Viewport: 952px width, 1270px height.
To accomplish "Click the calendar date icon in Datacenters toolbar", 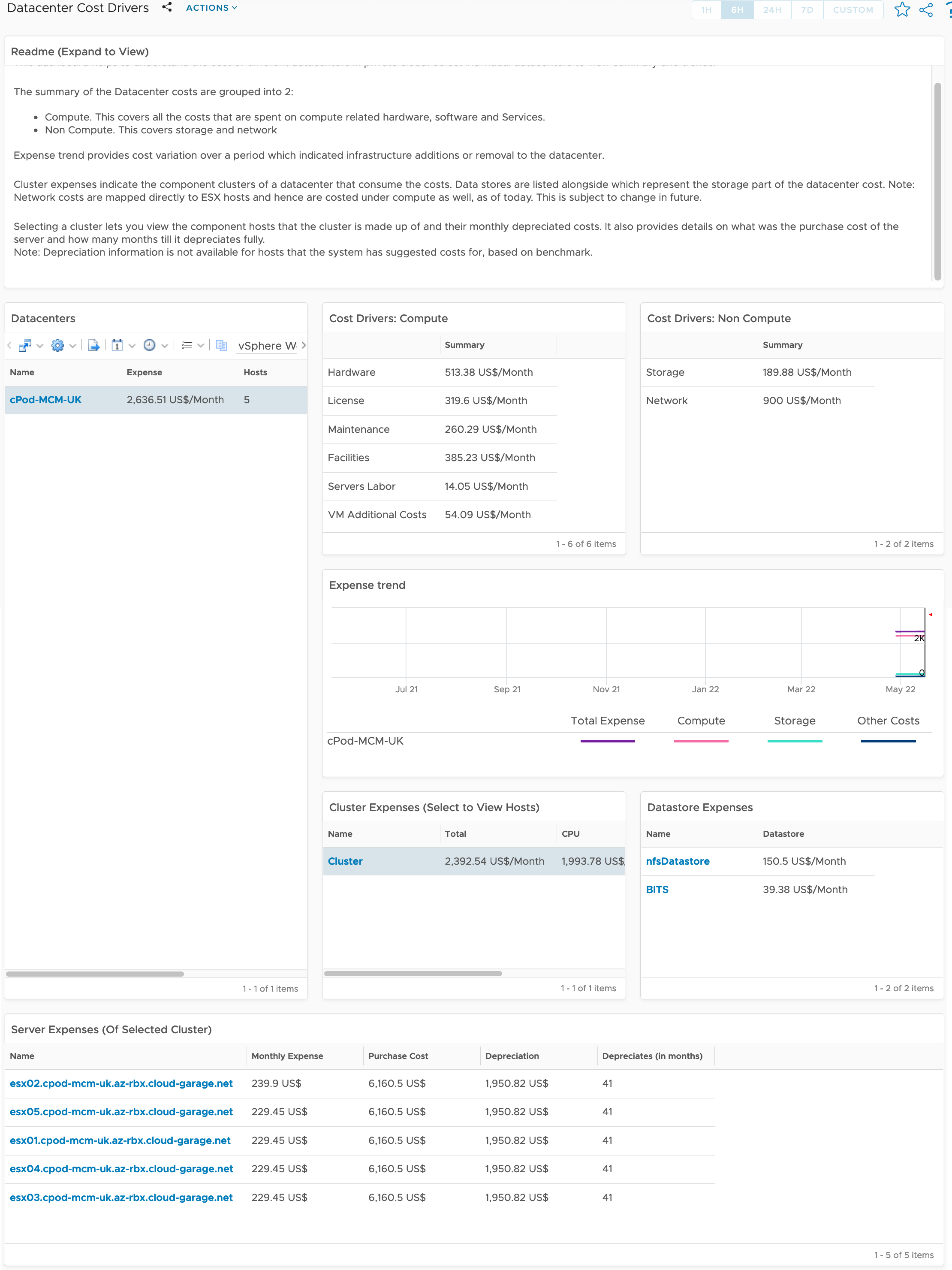I will pyautogui.click(x=117, y=345).
